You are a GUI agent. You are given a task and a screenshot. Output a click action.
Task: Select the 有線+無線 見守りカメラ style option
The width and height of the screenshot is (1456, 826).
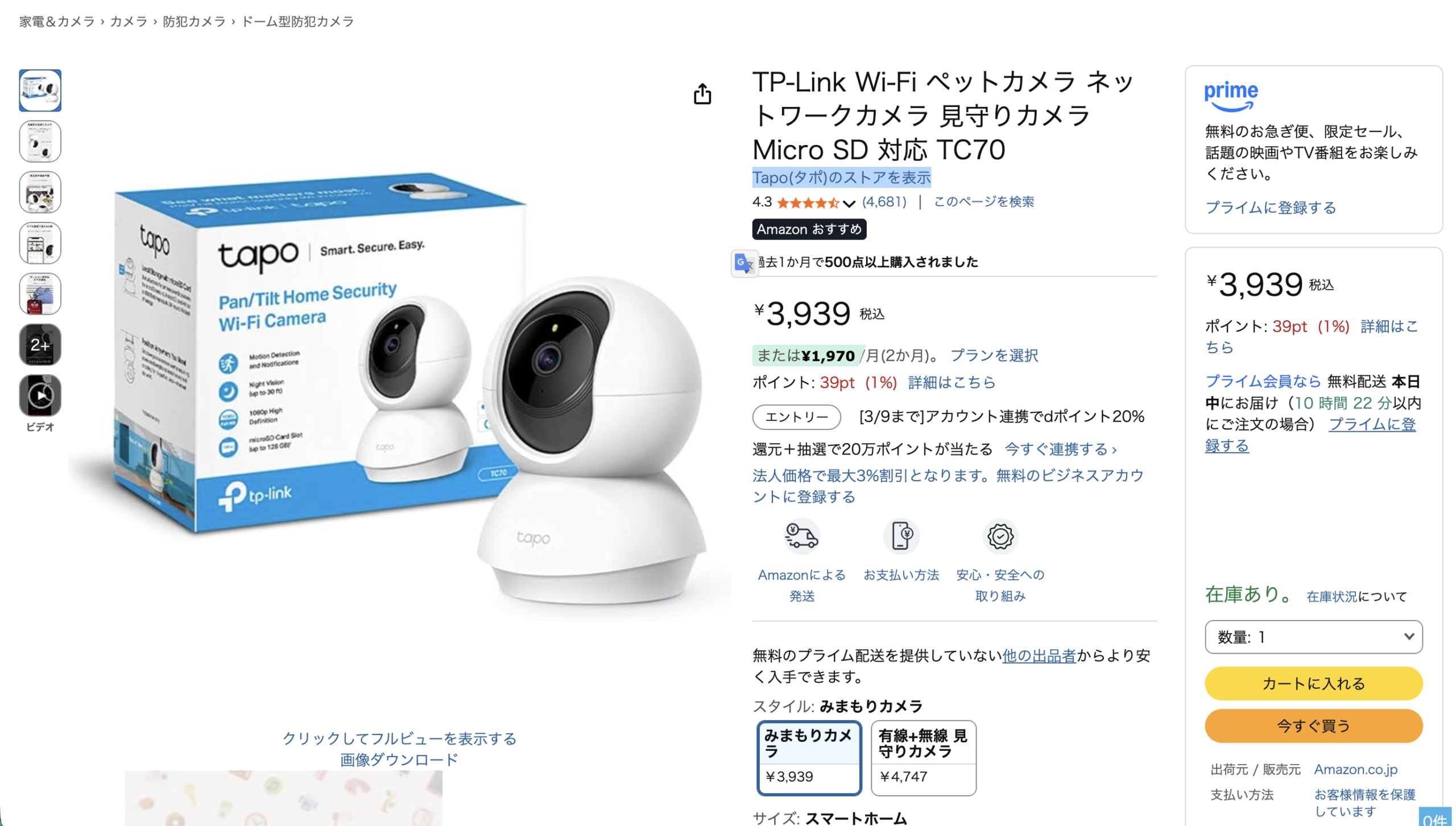coord(923,758)
